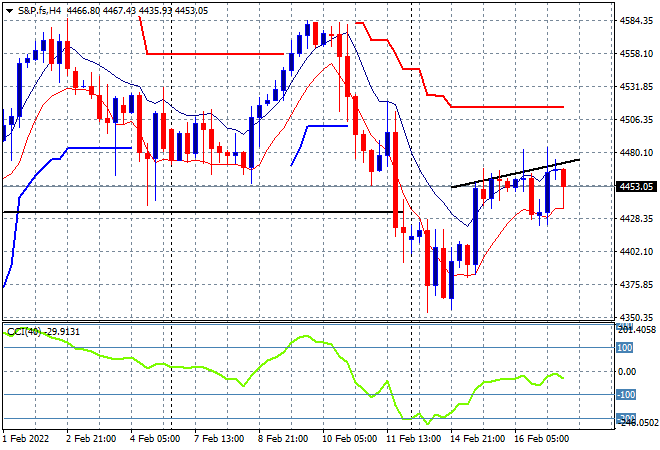Image resolution: width=660 pixels, height=450 pixels.
Task: Click the 11 Feb 13:00 time label
Action: coord(414,439)
